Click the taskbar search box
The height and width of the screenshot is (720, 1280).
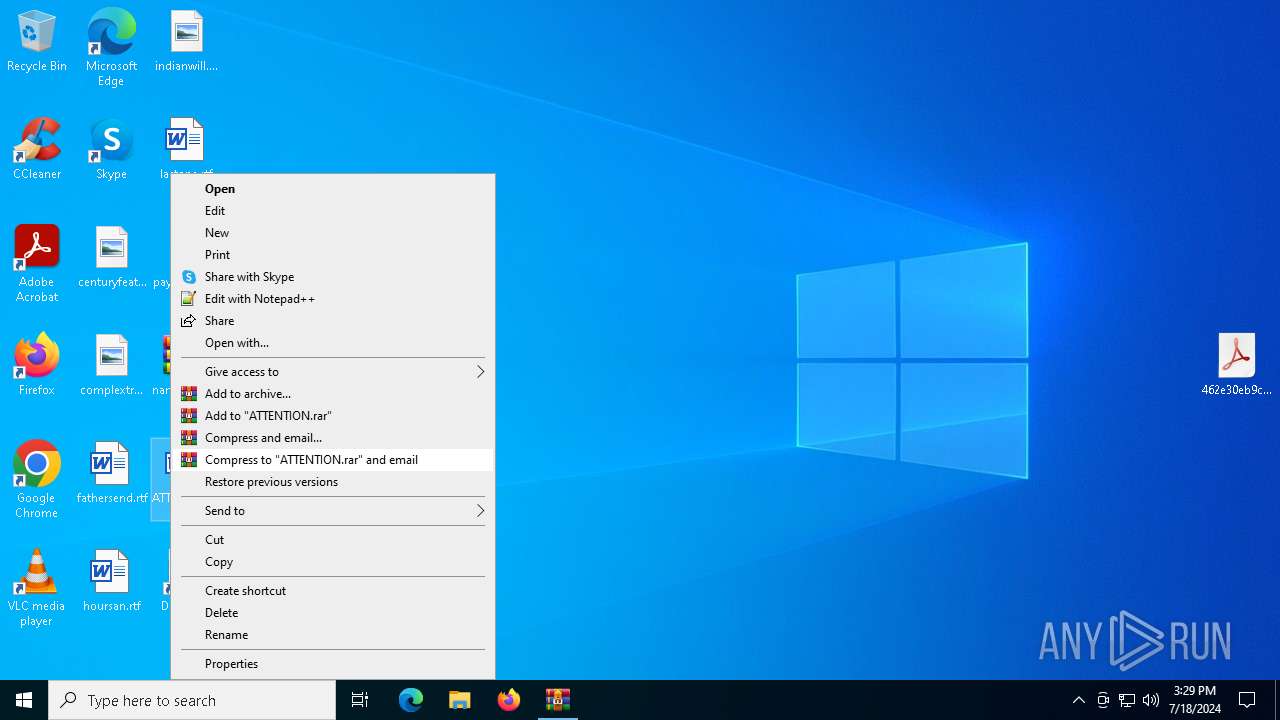tap(192, 700)
